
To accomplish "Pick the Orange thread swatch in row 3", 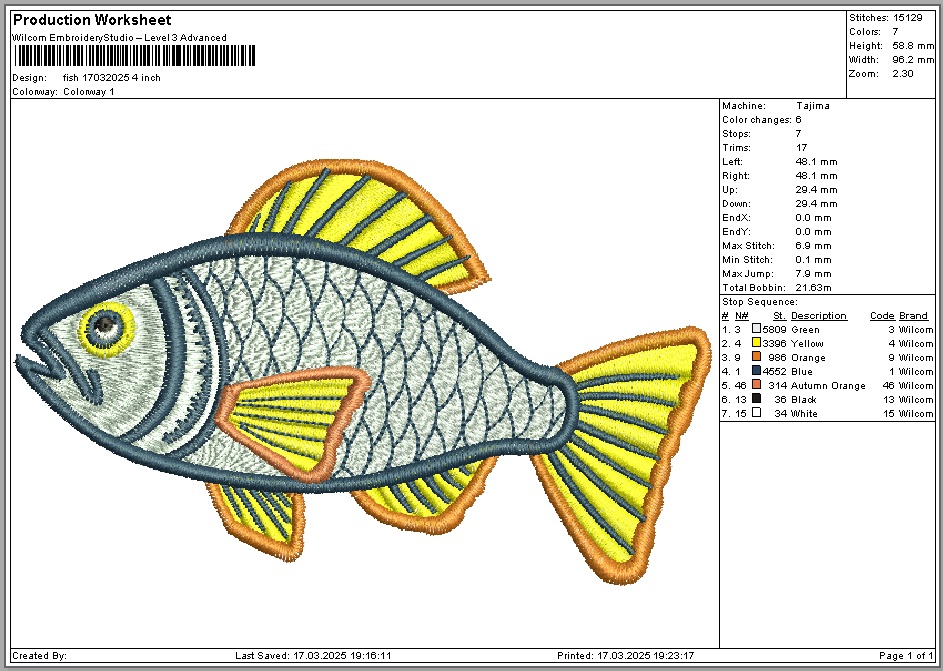I will (756, 357).
